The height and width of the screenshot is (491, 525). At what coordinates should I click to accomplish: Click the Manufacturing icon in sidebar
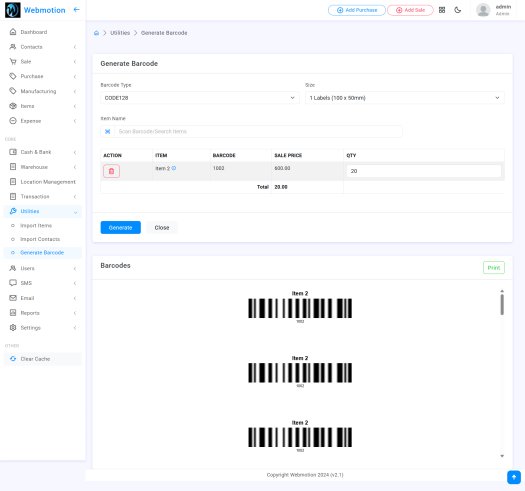(13, 91)
